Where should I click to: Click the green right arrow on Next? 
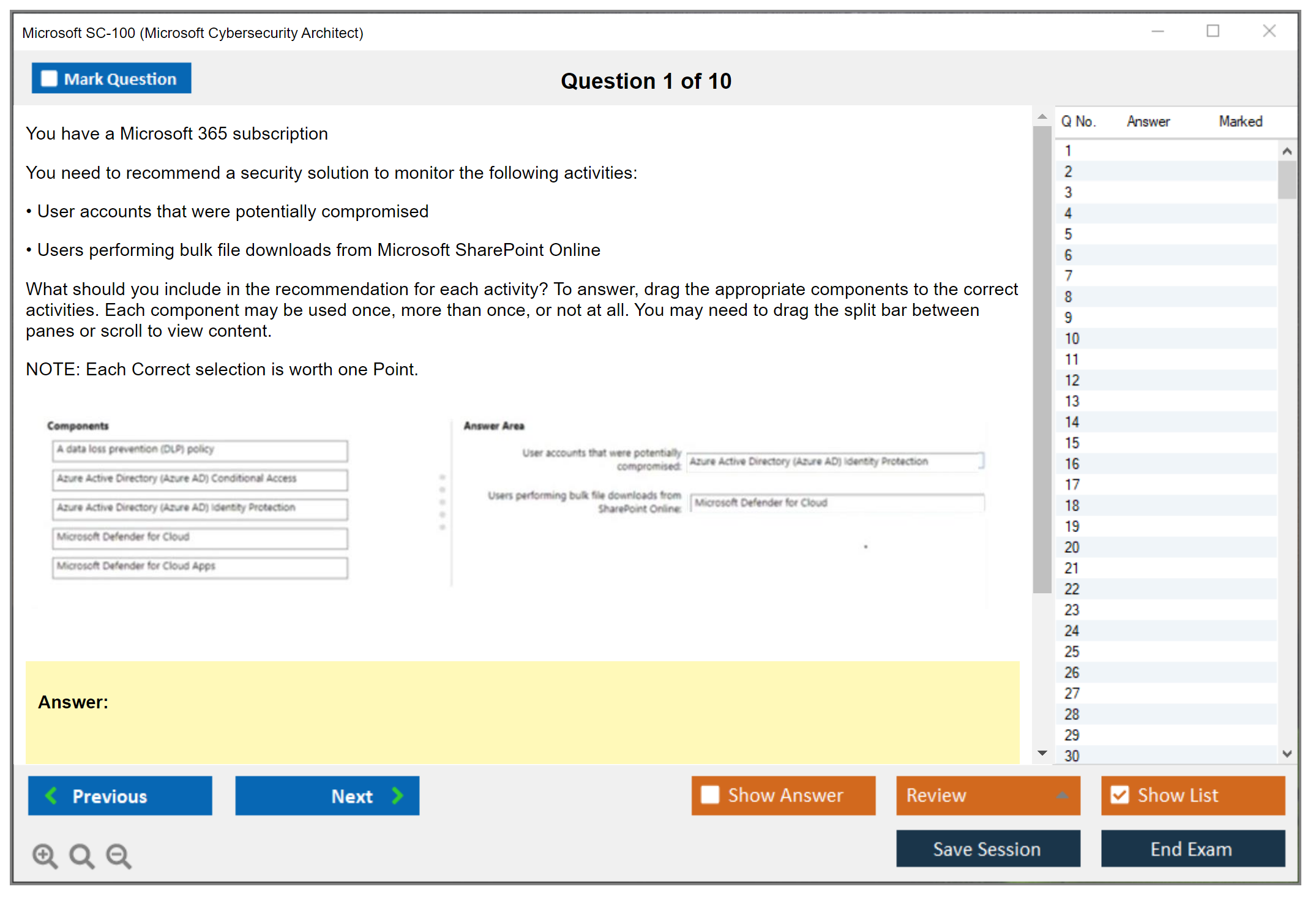[397, 795]
